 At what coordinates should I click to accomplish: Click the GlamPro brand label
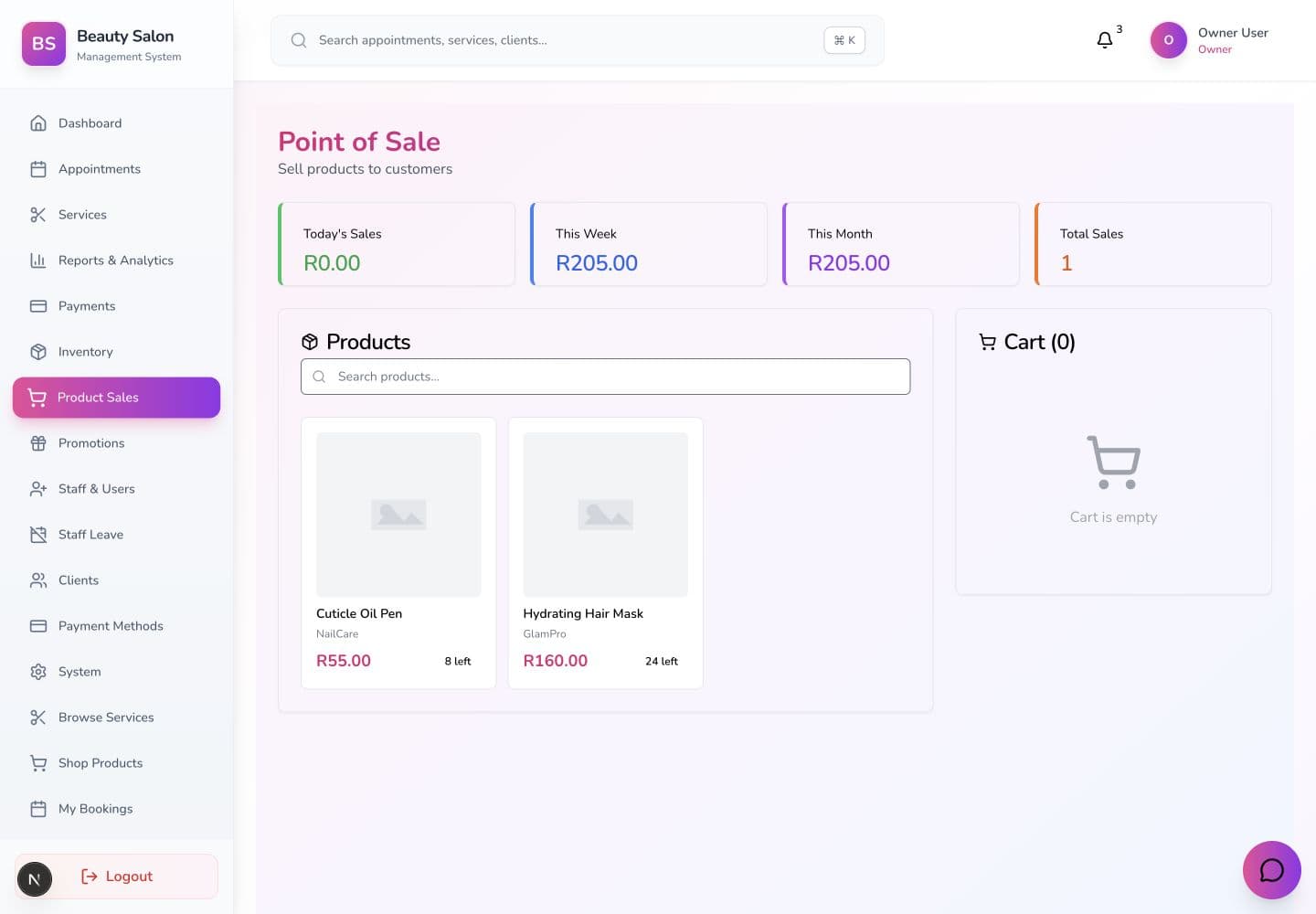coord(545,633)
